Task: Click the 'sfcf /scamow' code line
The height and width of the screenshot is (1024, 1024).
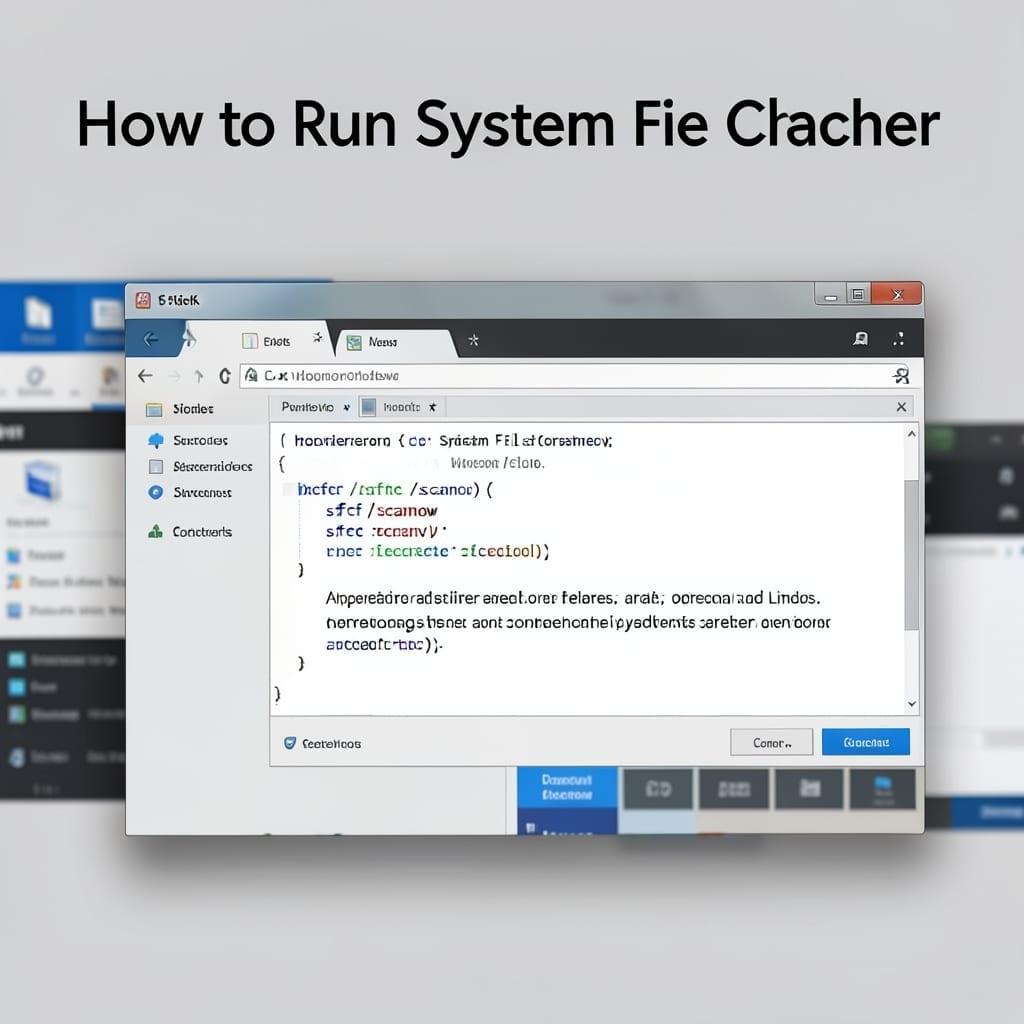Action: [381, 510]
